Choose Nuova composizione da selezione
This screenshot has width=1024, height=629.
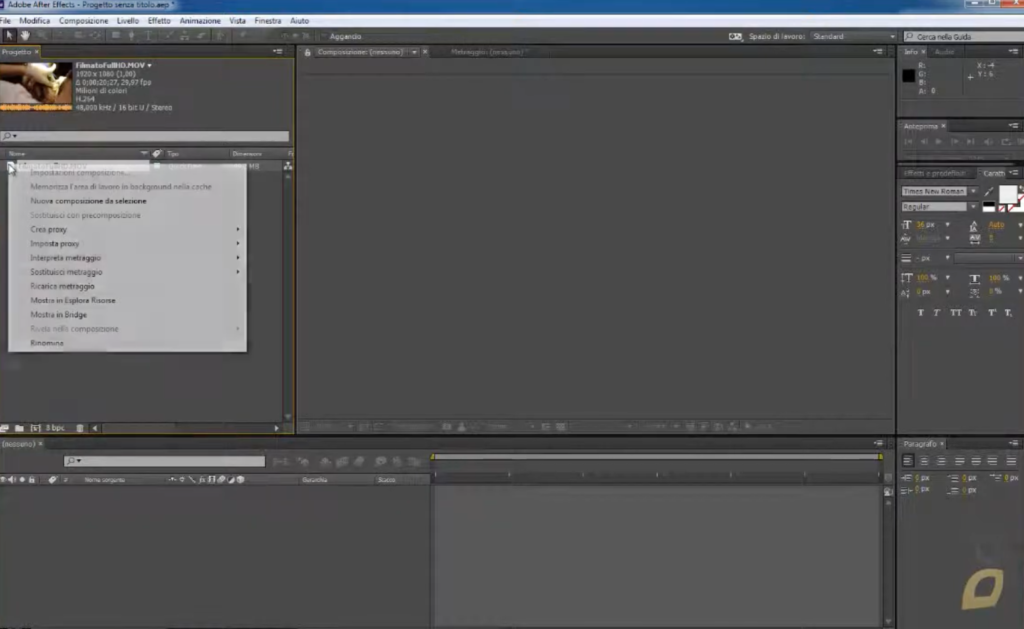click(x=88, y=201)
